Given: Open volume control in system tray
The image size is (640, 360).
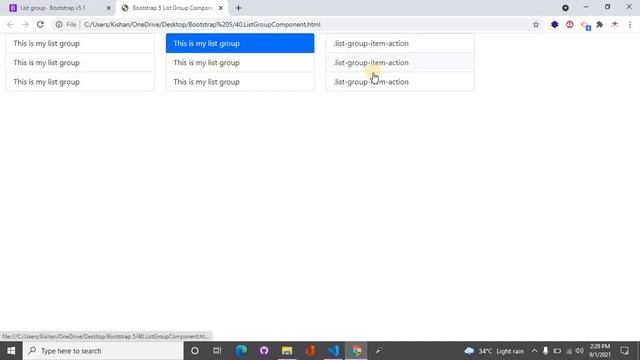Looking at the screenshot, I should (x=580, y=351).
